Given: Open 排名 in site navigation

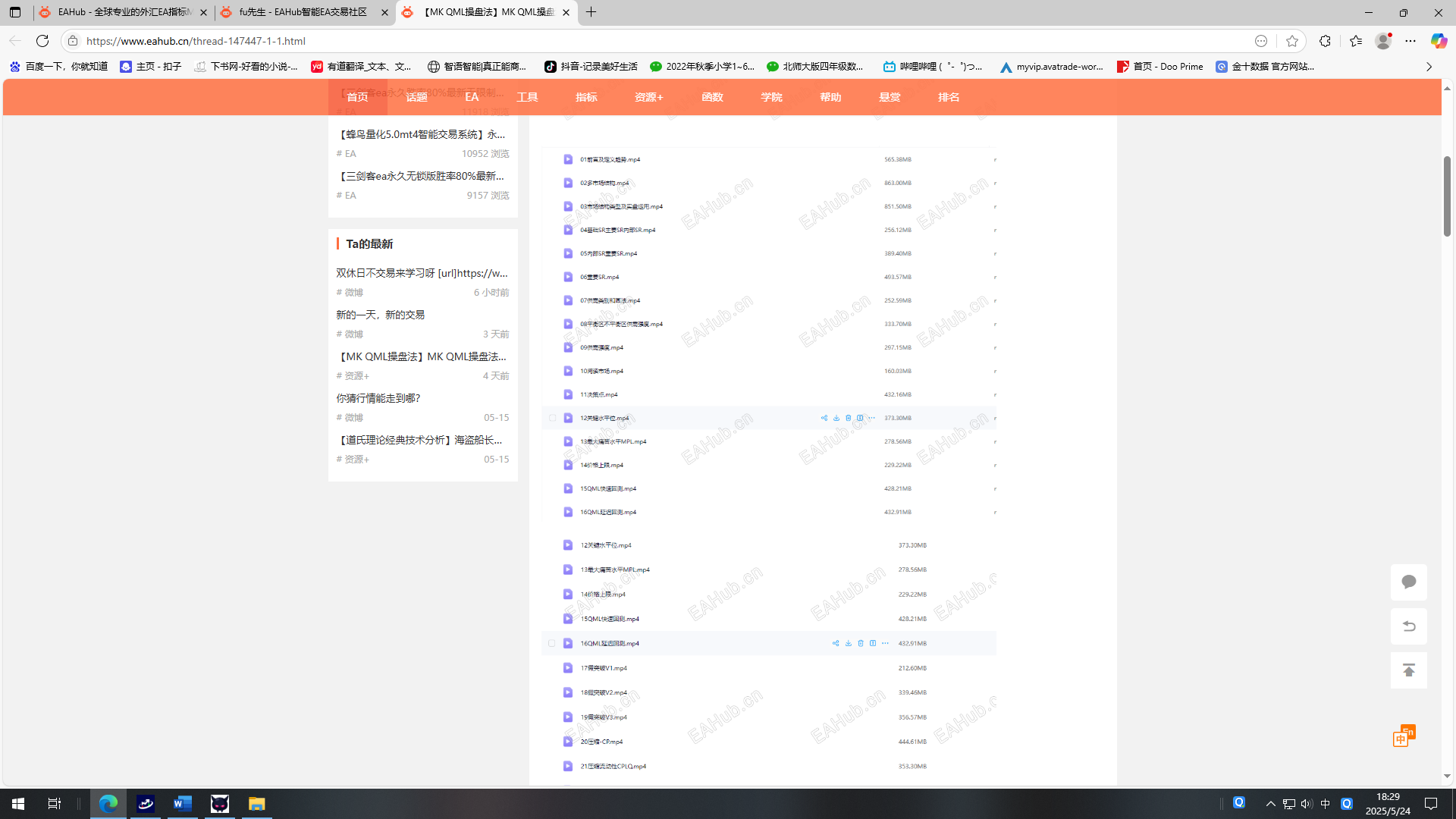Looking at the screenshot, I should tap(949, 97).
